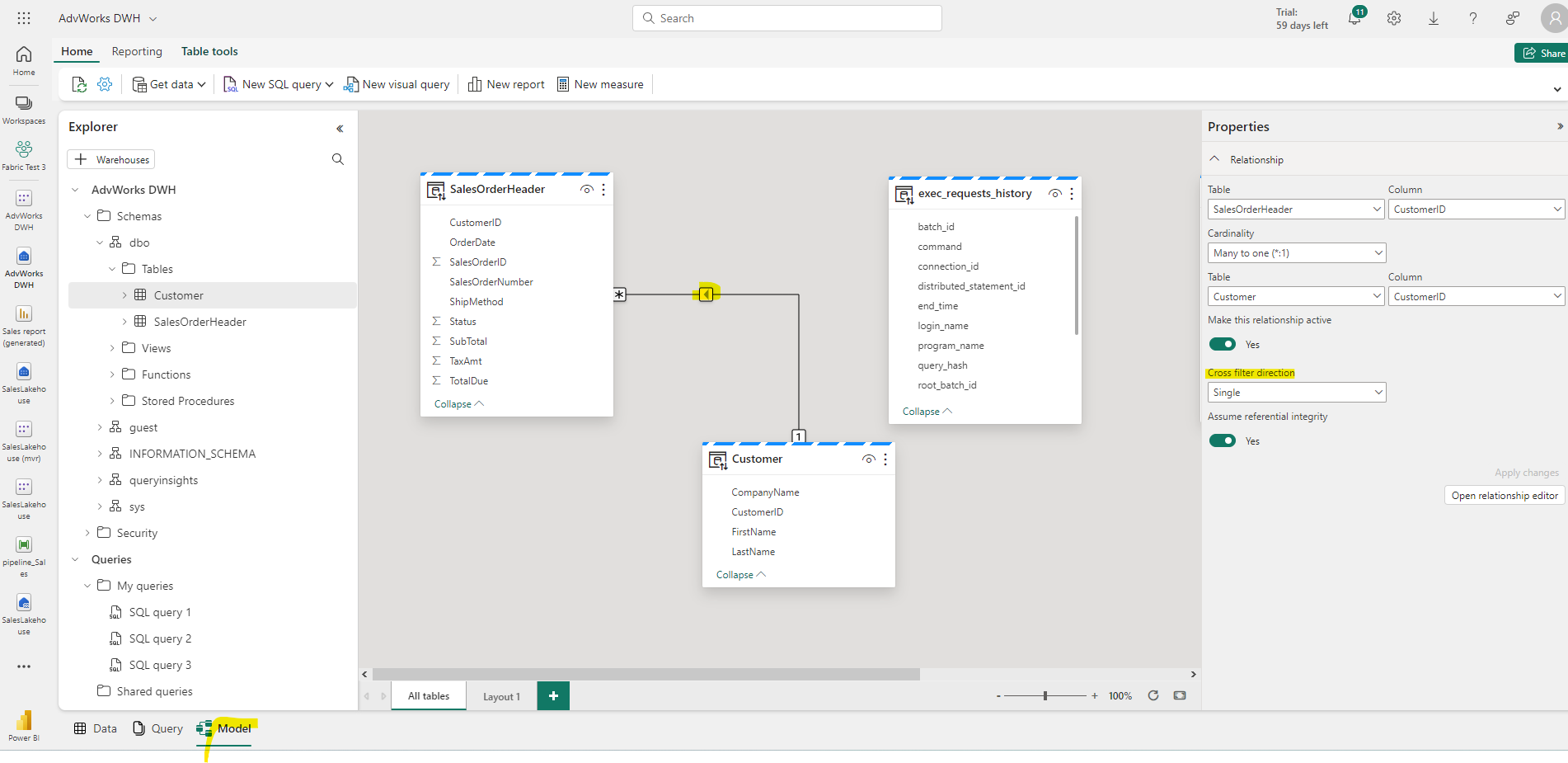Open Get data on the toolbar

[167, 83]
